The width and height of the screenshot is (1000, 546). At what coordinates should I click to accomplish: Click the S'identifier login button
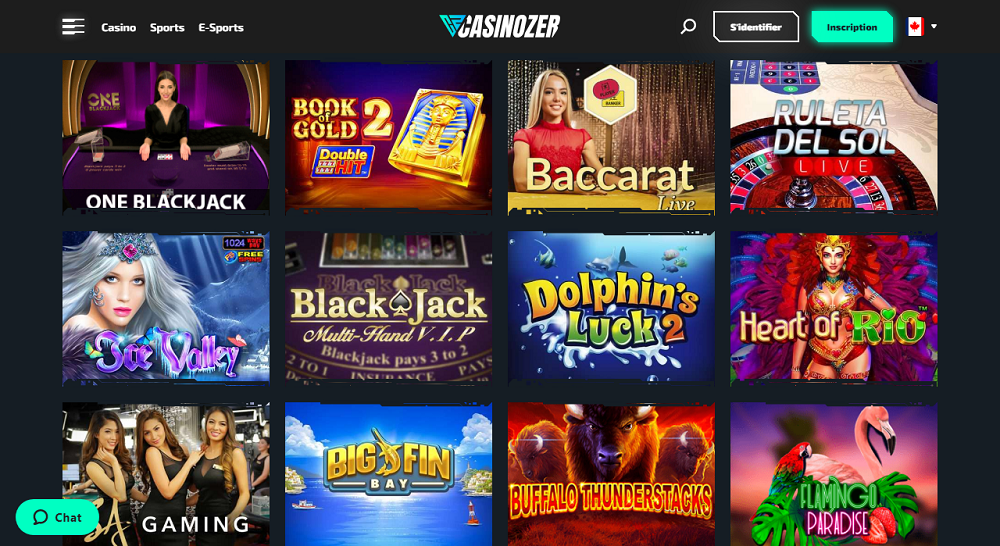pyautogui.click(x=756, y=27)
